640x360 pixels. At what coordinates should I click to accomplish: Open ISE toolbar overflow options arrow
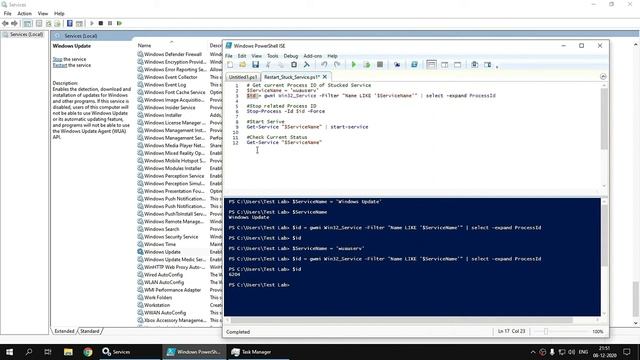tap(497, 67)
